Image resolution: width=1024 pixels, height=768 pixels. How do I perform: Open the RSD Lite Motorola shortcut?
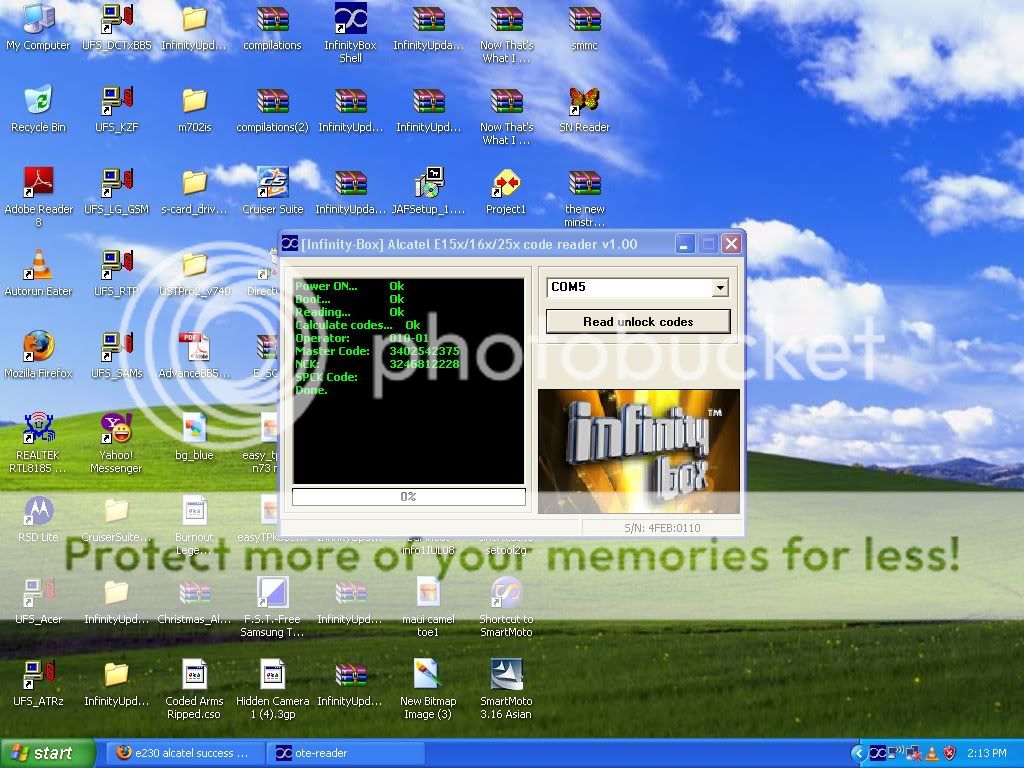click(38, 511)
